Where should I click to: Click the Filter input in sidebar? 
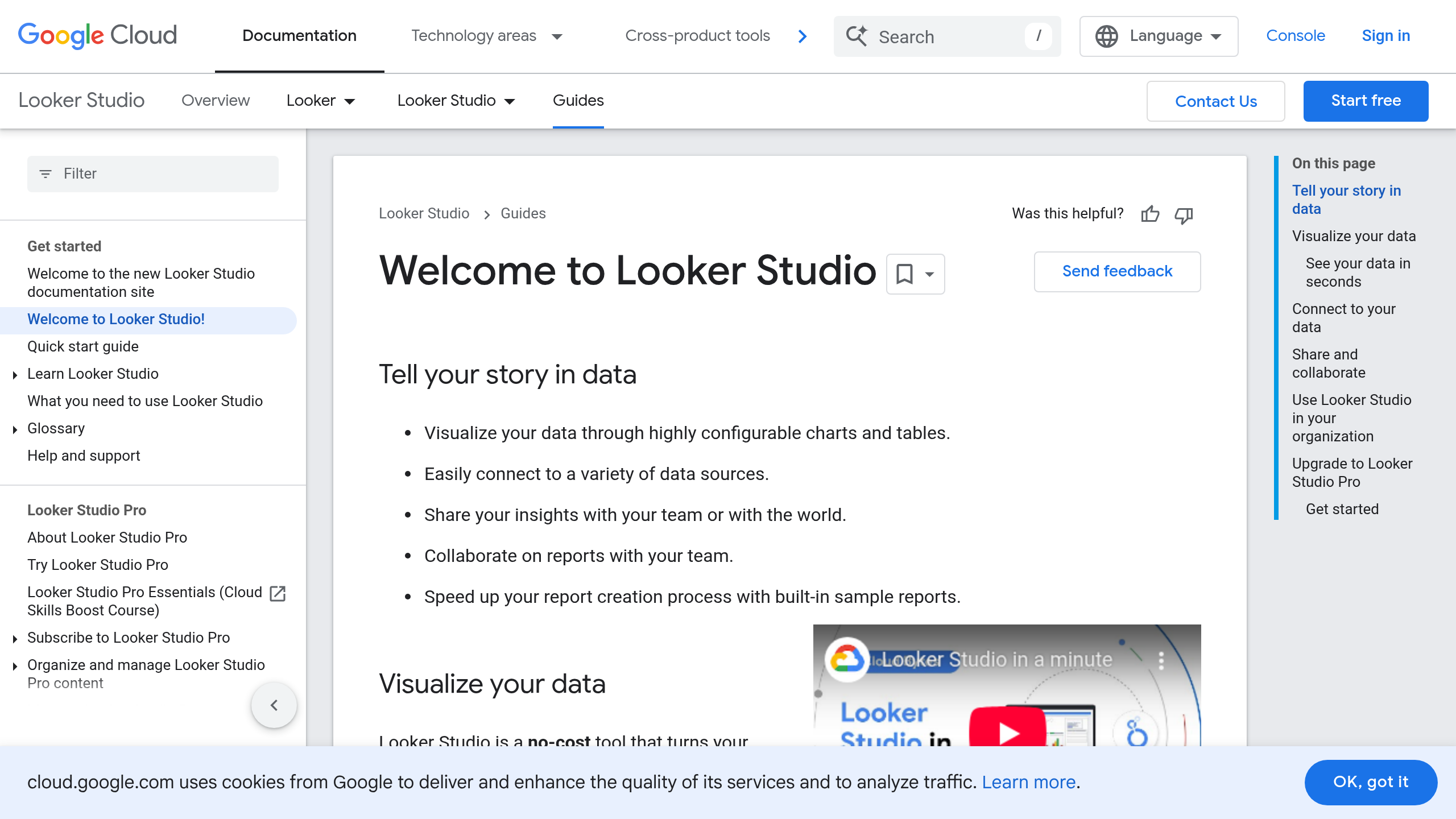tap(153, 173)
